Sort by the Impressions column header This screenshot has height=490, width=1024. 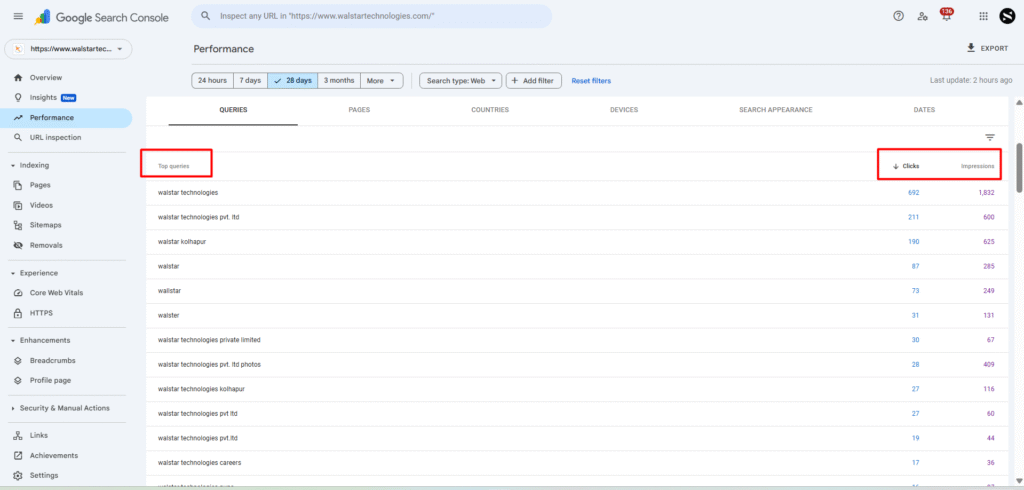pos(978,166)
